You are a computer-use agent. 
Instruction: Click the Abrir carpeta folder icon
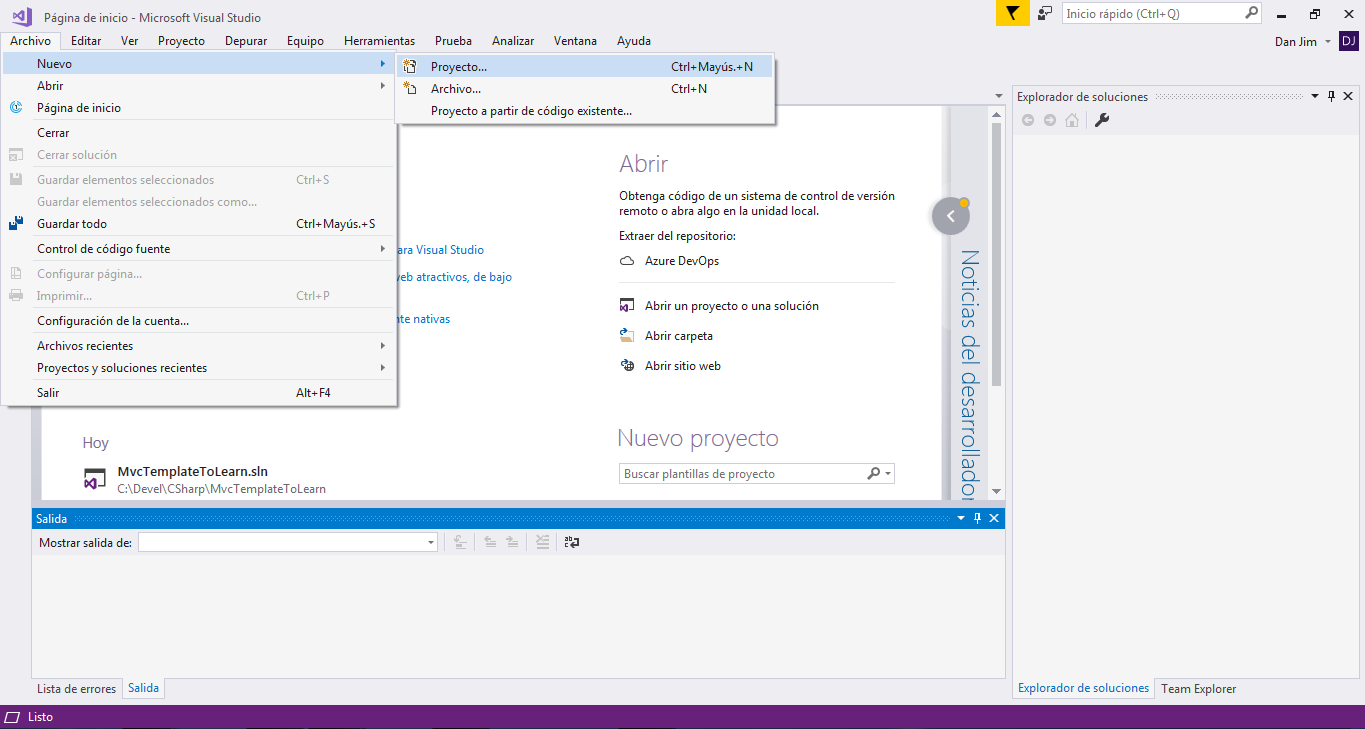[627, 336]
